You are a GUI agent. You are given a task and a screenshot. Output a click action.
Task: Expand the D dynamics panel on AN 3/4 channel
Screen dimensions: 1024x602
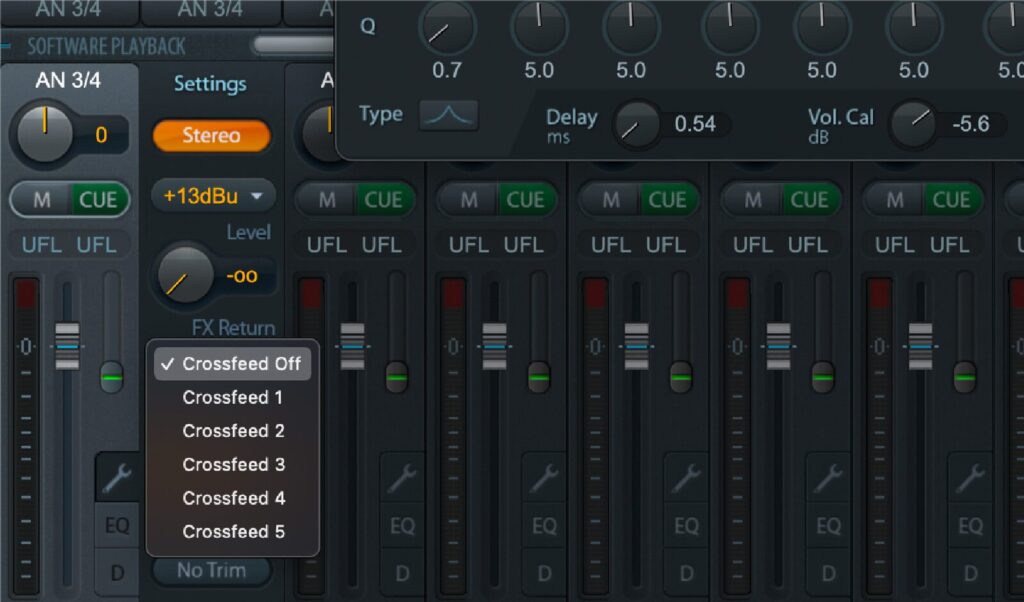pyautogui.click(x=118, y=573)
